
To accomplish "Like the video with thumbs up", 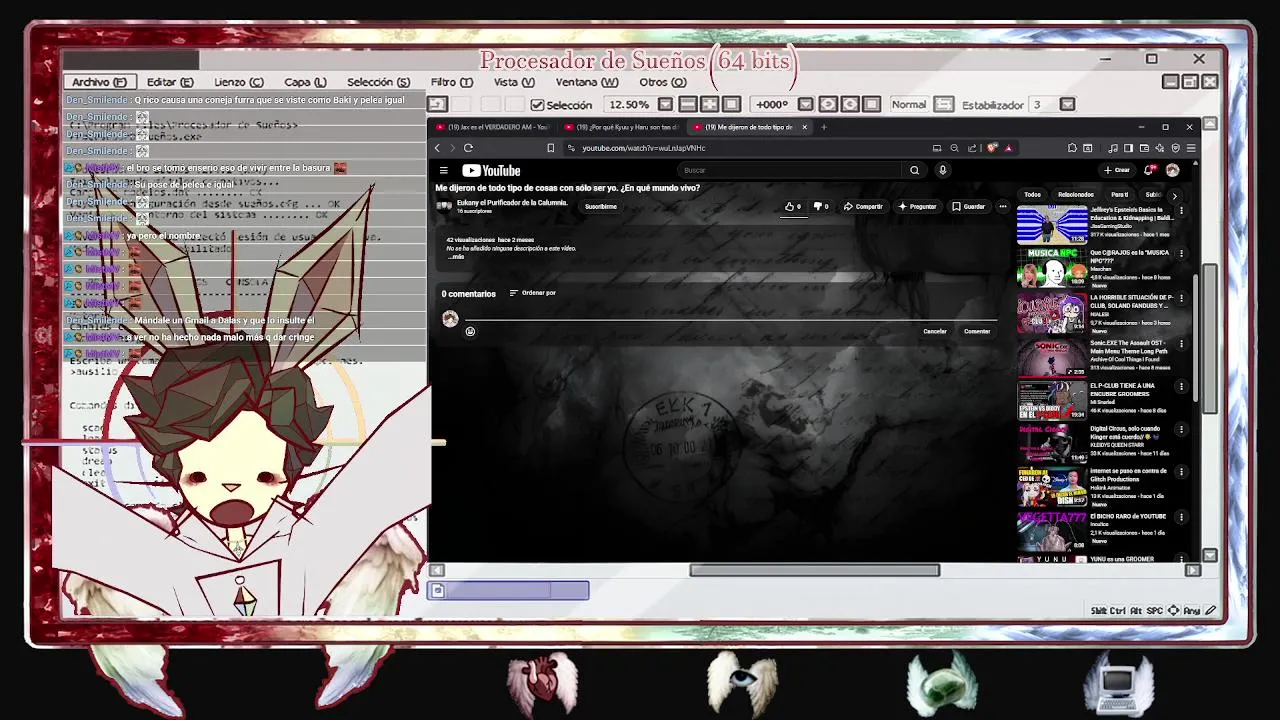I will click(x=793, y=207).
